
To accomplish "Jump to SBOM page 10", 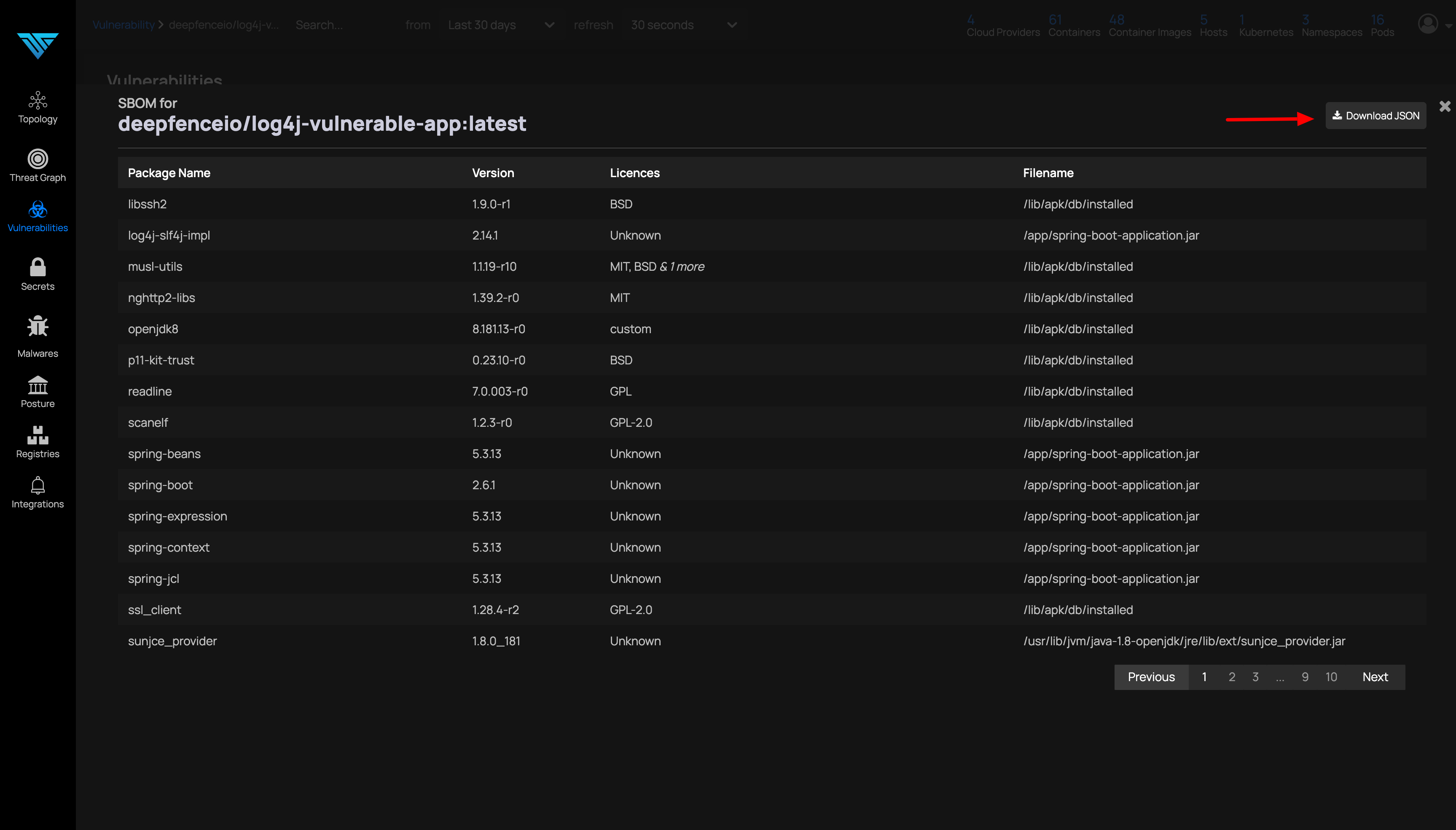I will [x=1332, y=676].
